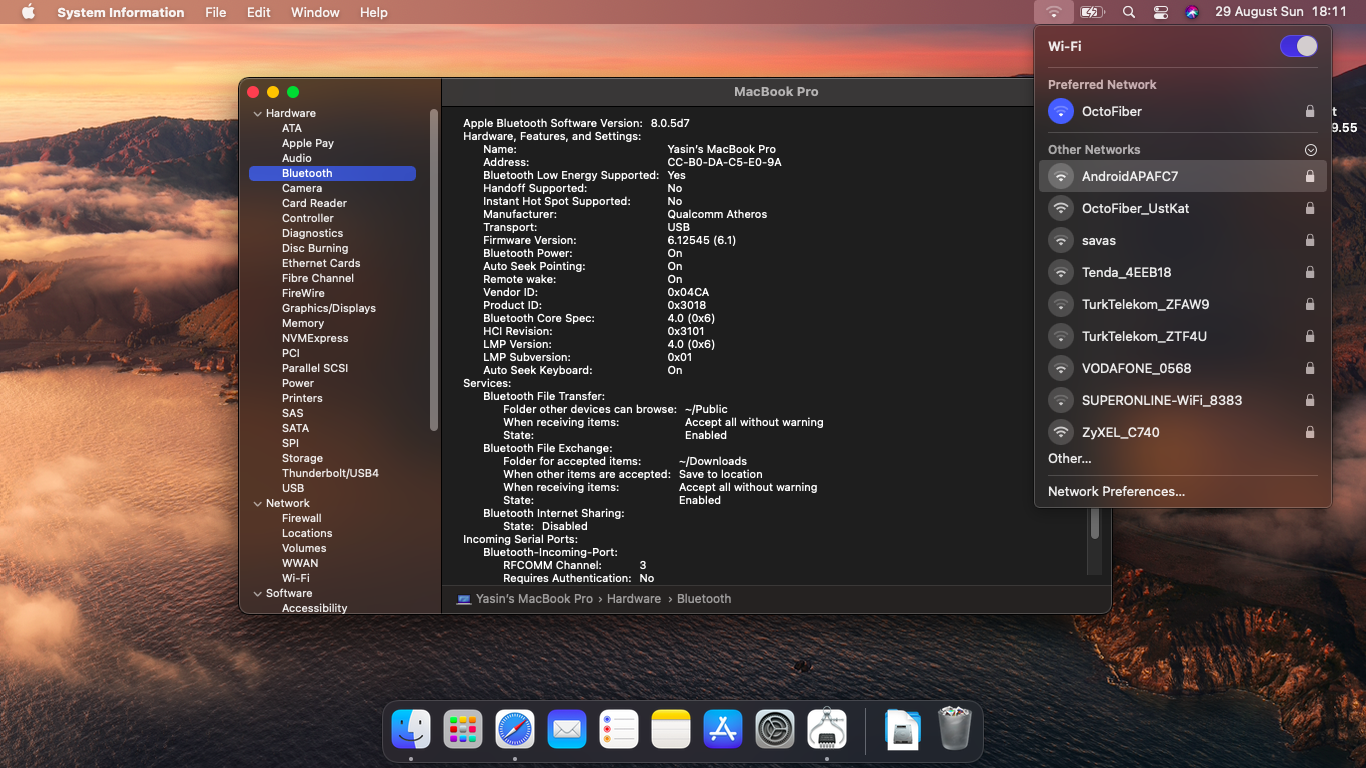Open the File menu
The height and width of the screenshot is (768, 1366).
click(x=215, y=12)
